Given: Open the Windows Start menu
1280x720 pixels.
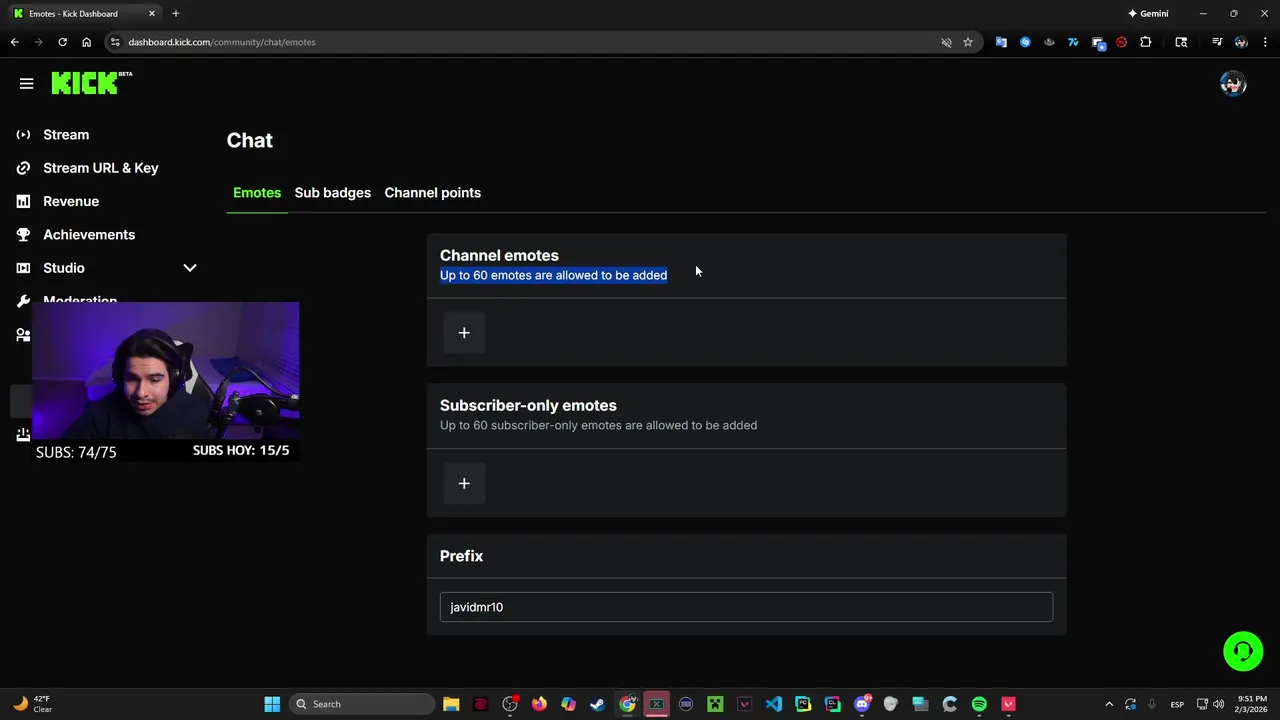Looking at the screenshot, I should click(272, 704).
